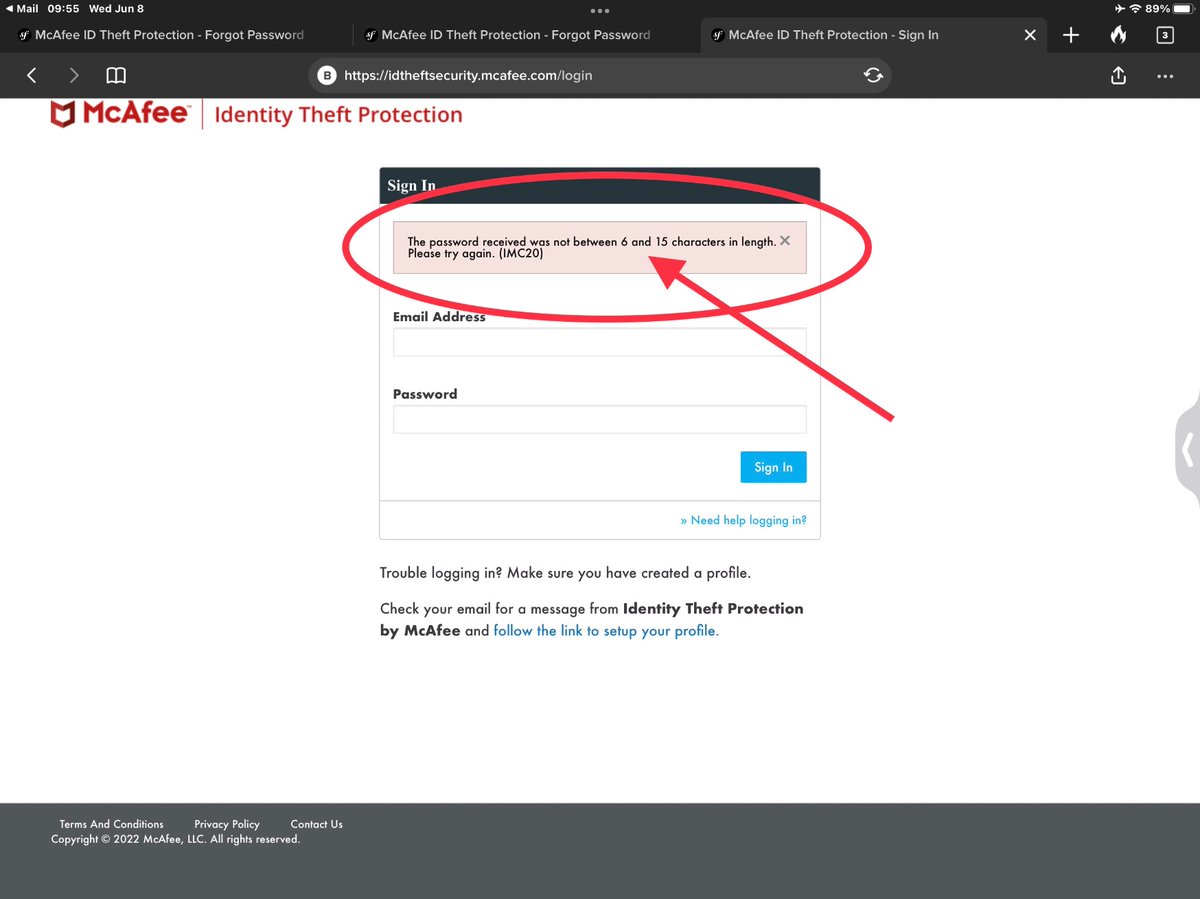The width and height of the screenshot is (1200, 899).
Task: Tap the share icon in the toolbar
Action: (x=1119, y=75)
